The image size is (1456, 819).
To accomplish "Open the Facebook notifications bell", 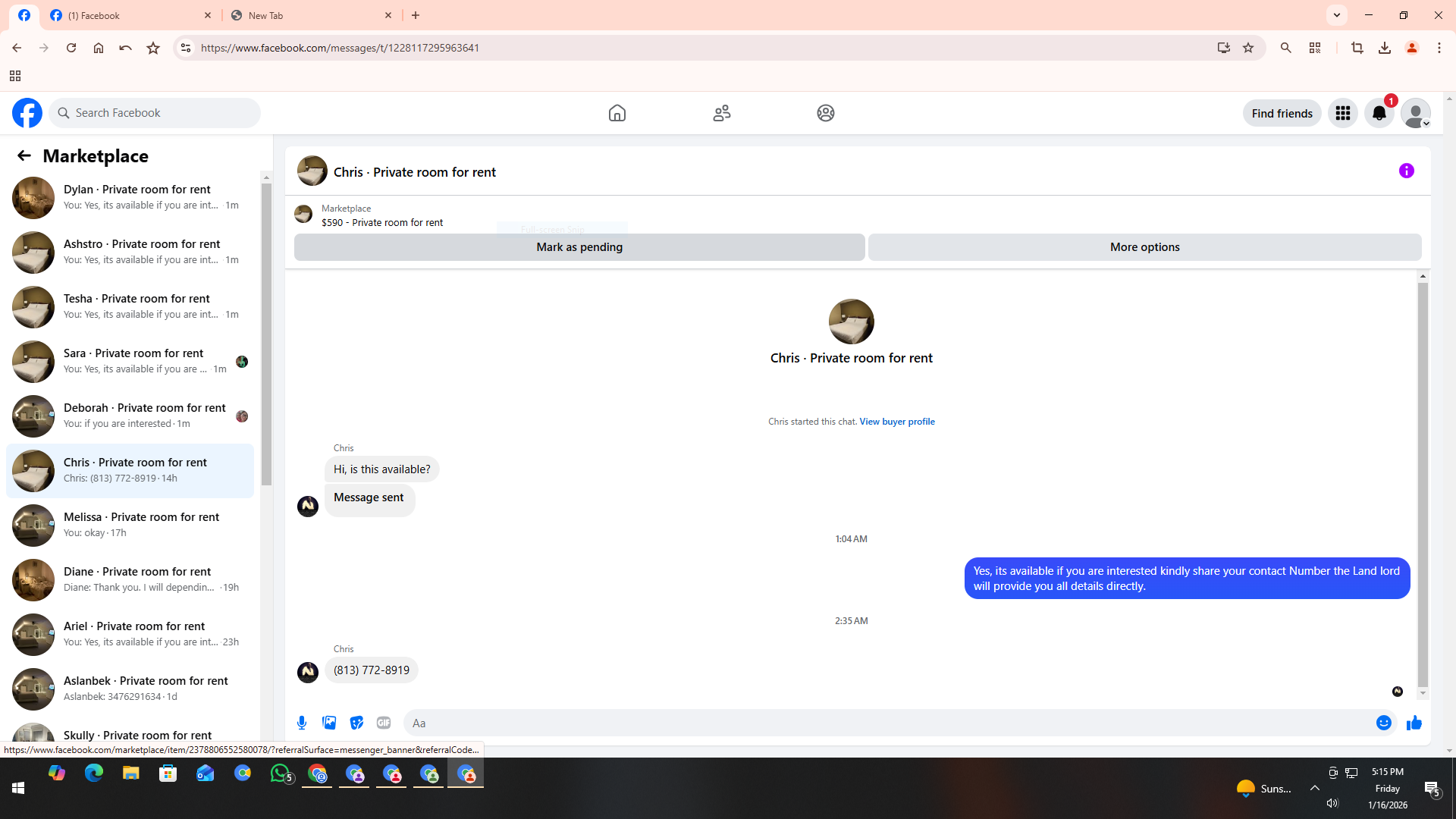I will pos(1379,114).
